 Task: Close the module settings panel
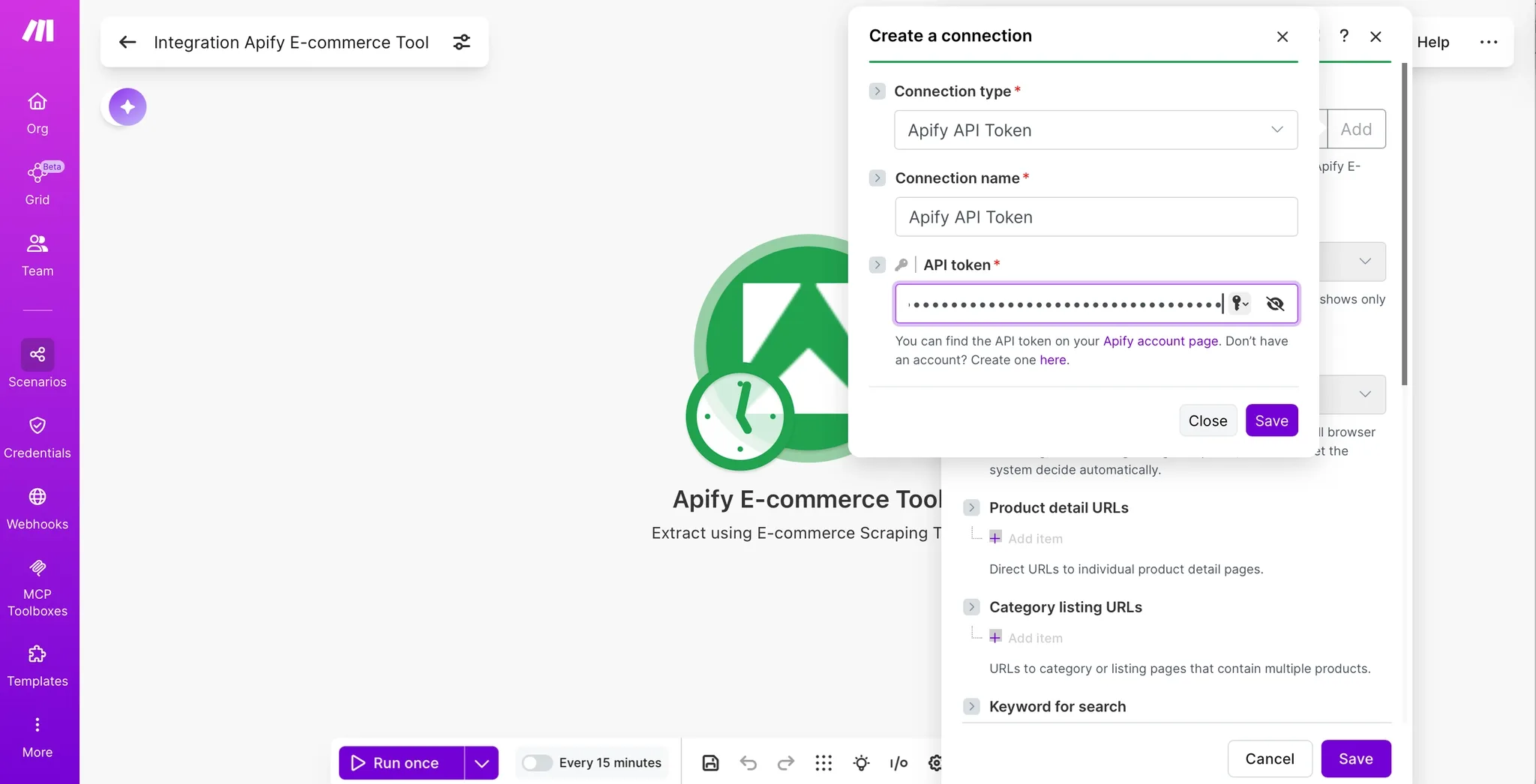point(1375,36)
